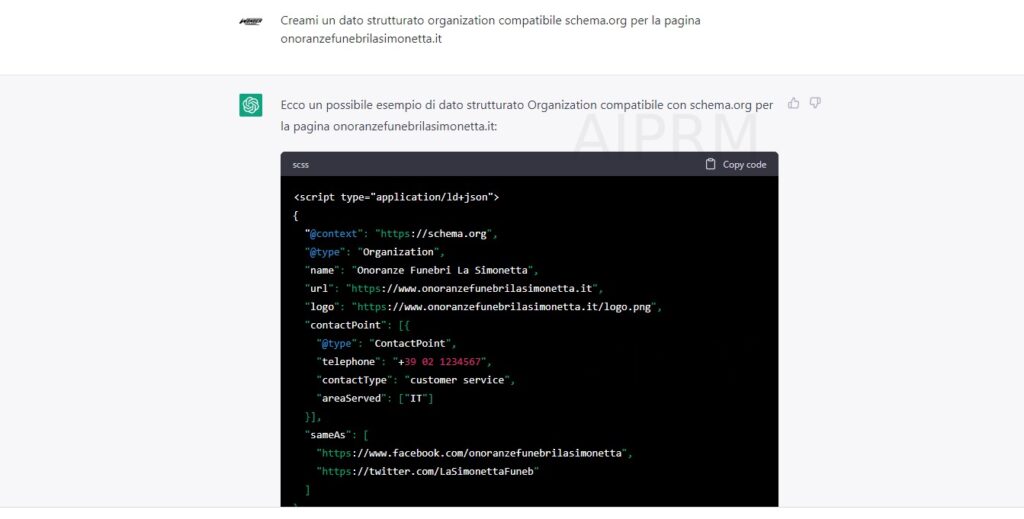Click the clipboard icon in the code header
Screen dimensions: 1024x519
711,165
